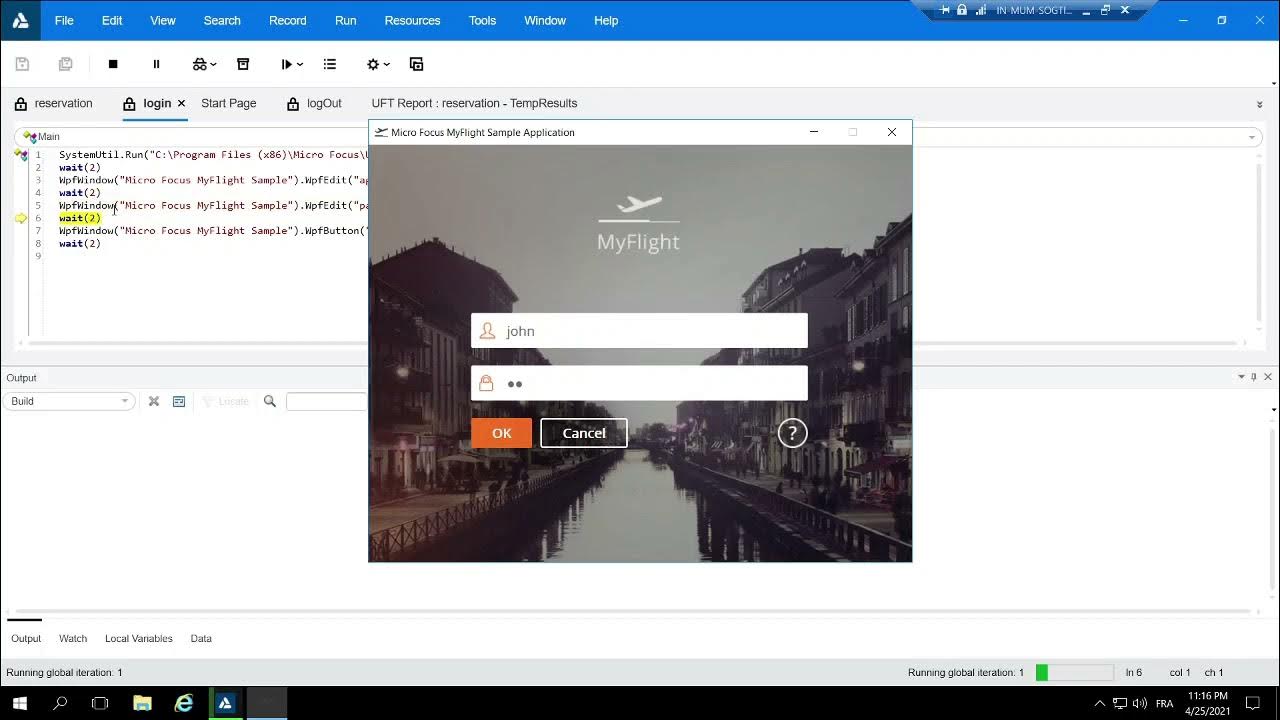Close the login tab
Viewport: 1280px width, 720px height.
pyautogui.click(x=181, y=103)
